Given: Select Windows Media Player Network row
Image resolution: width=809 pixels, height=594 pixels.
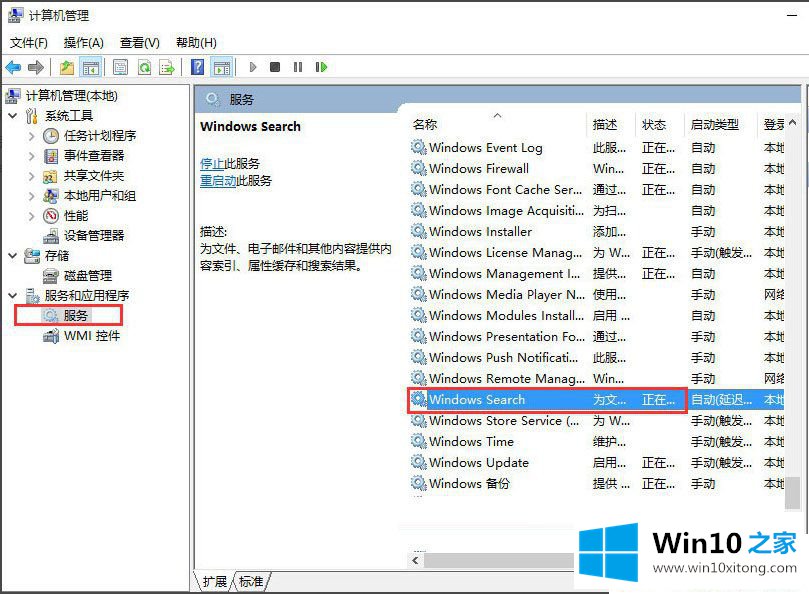Looking at the screenshot, I should coord(596,295).
